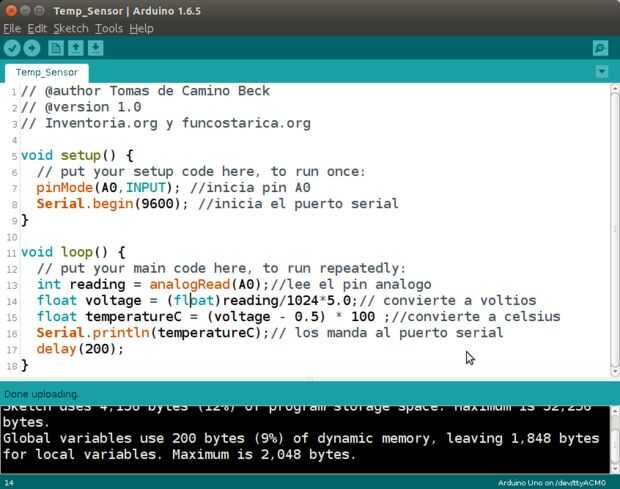Close the Arduino window

[x=11, y=10]
